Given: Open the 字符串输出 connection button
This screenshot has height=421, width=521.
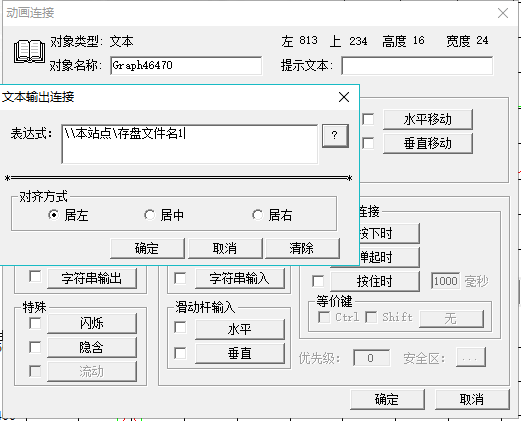Looking at the screenshot, I should tap(92, 278).
